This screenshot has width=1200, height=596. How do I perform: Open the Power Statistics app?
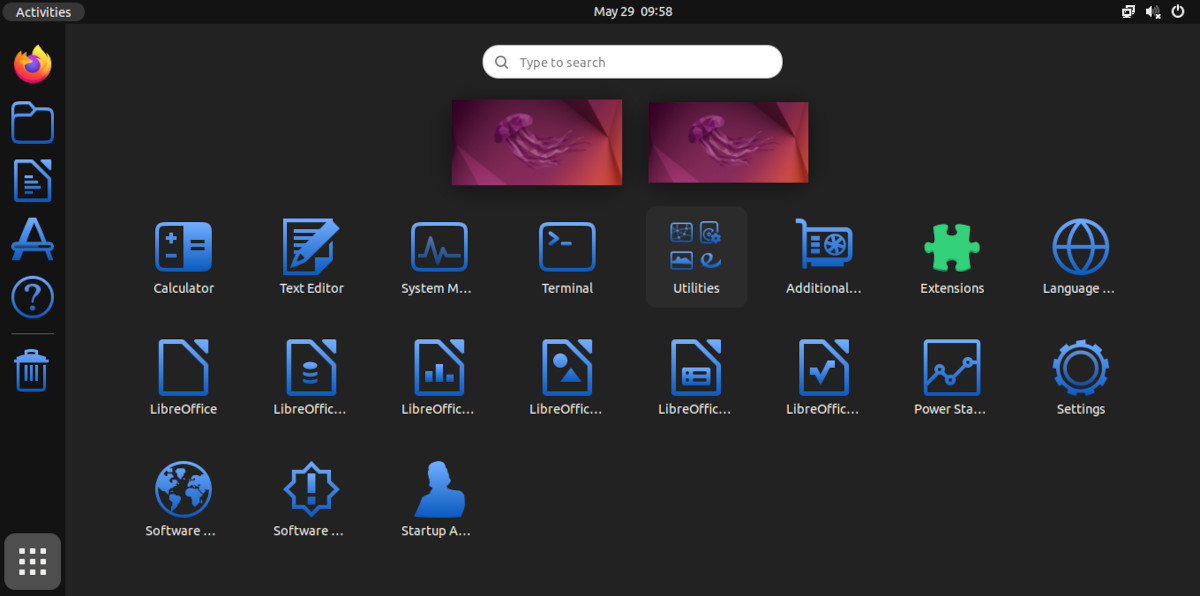951,367
